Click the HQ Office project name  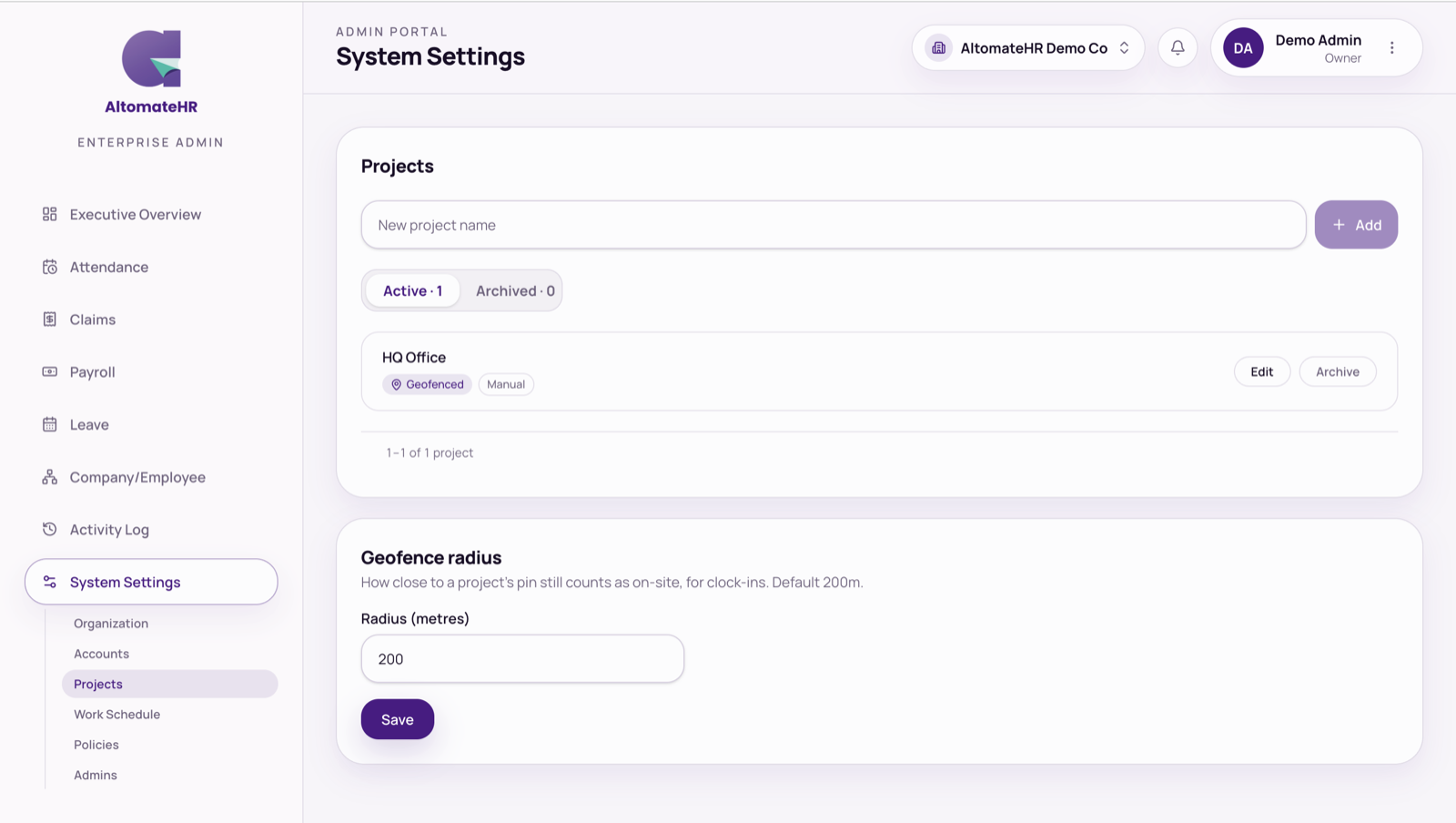(414, 357)
